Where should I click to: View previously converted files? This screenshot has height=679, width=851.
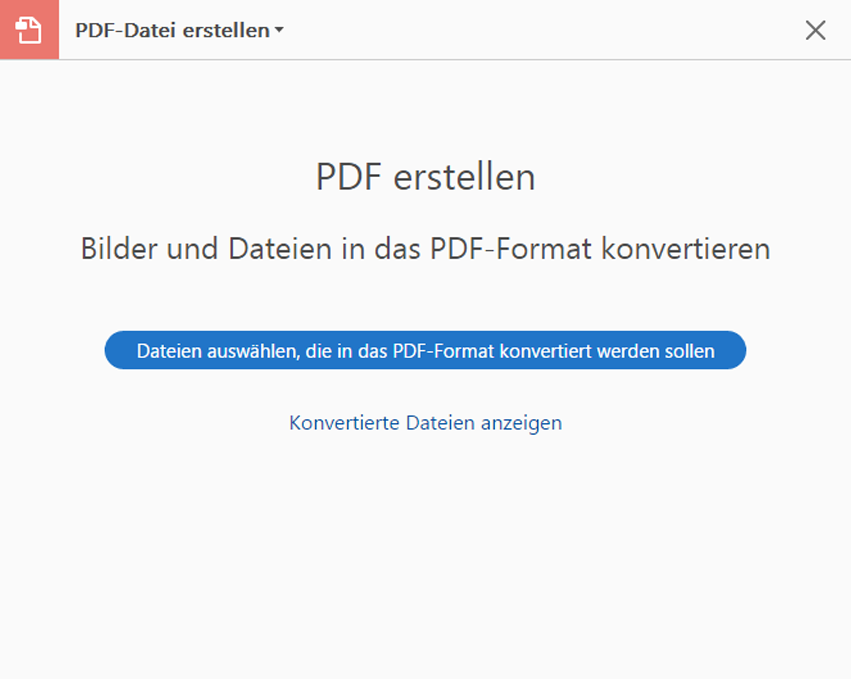(x=426, y=423)
